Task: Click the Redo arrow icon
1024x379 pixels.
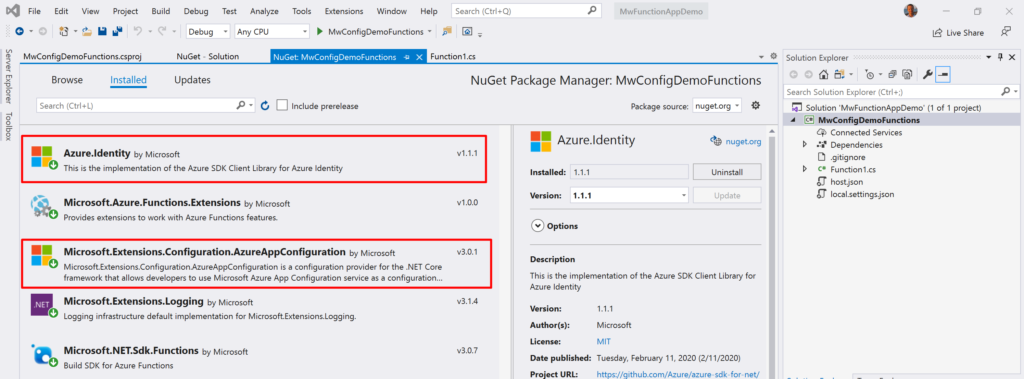Action: (x=161, y=31)
